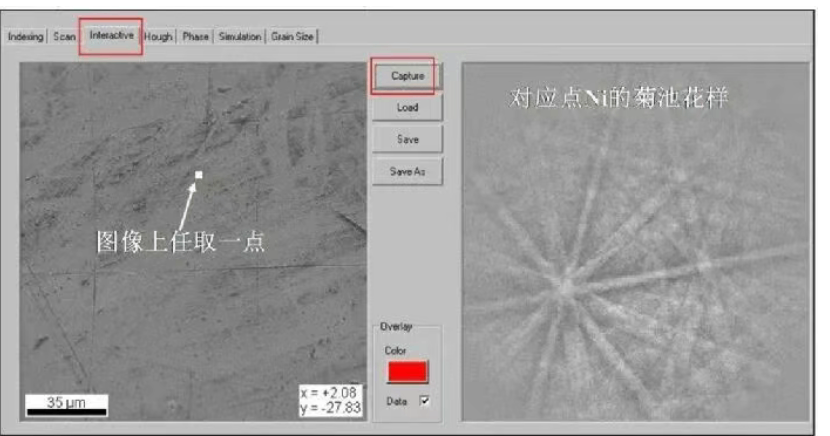Choose the Save As button
This screenshot has height=436, width=830.
pos(407,172)
